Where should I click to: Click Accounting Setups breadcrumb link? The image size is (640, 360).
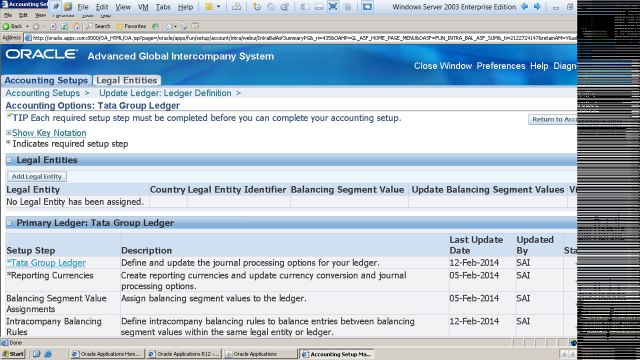[x=42, y=93]
